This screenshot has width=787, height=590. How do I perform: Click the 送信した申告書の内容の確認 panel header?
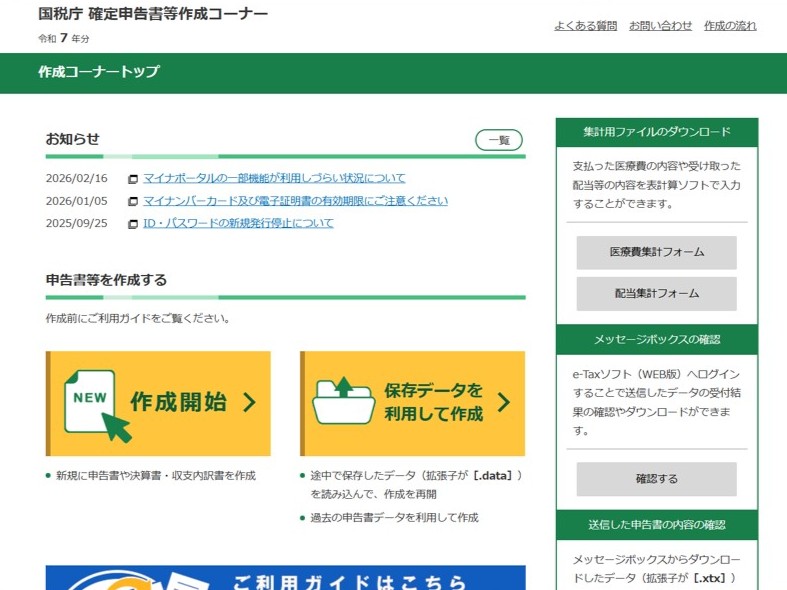tap(657, 525)
